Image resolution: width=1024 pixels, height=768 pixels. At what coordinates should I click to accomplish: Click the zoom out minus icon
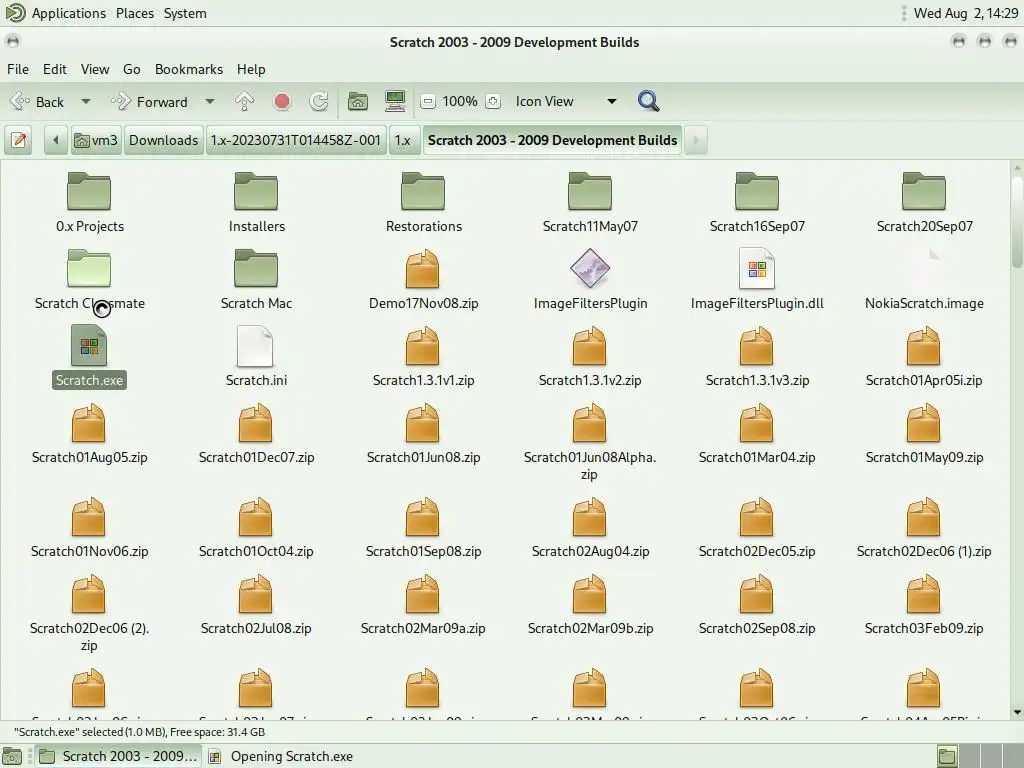click(428, 101)
